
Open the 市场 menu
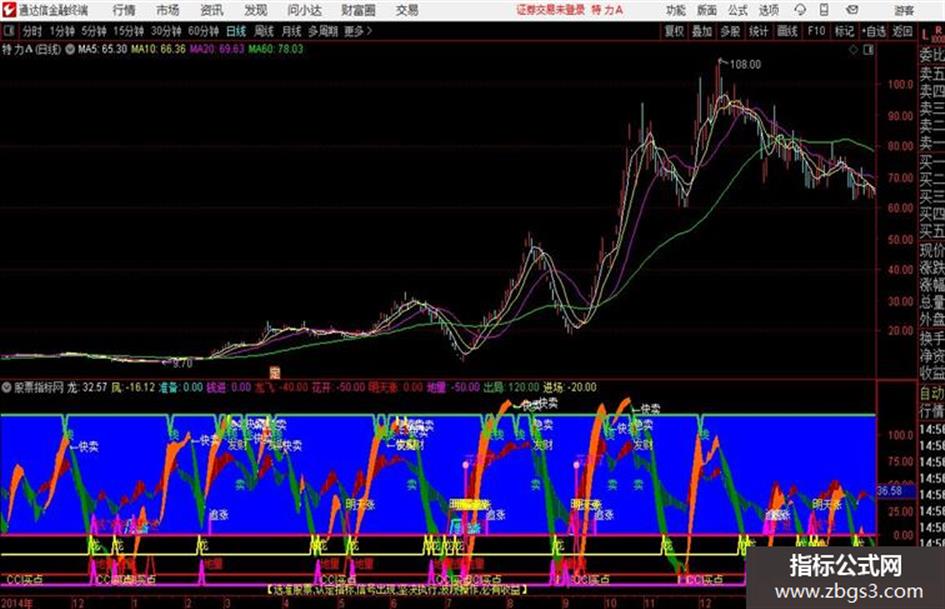(168, 10)
